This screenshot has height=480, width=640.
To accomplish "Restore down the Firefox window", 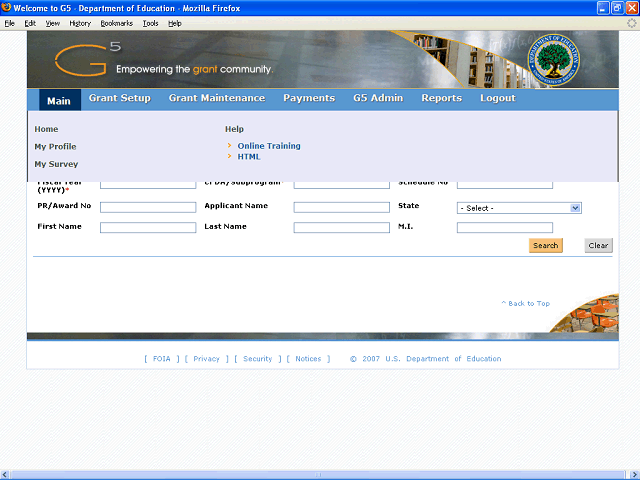I will 618,8.
